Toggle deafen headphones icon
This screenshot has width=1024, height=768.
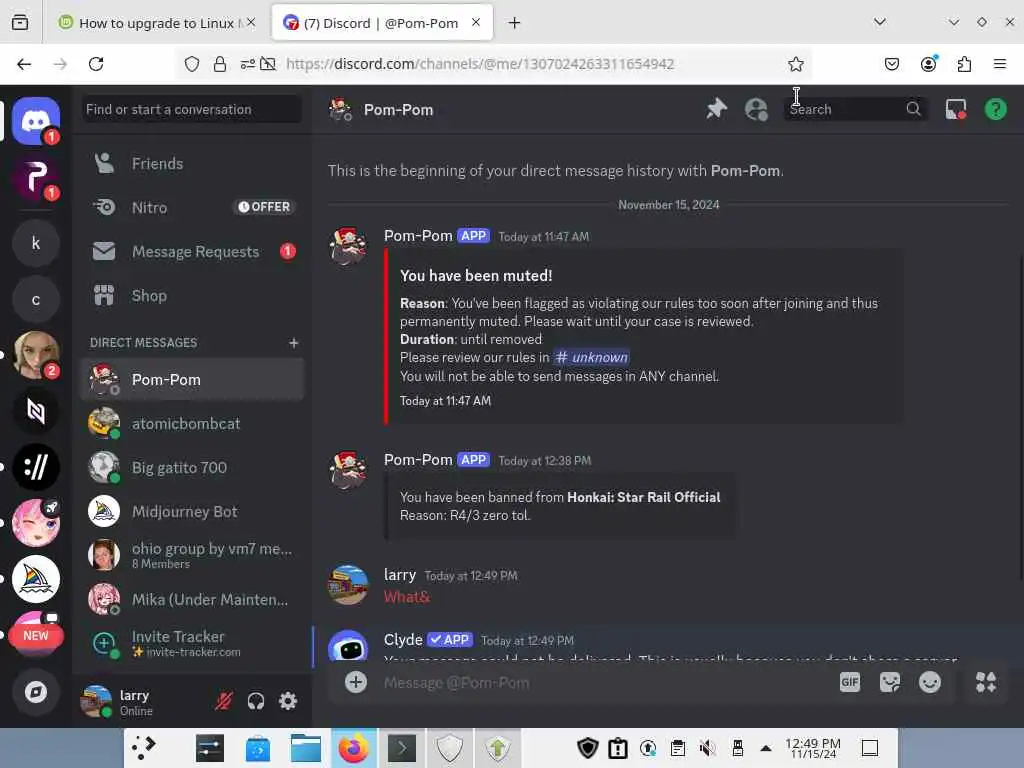[256, 701]
